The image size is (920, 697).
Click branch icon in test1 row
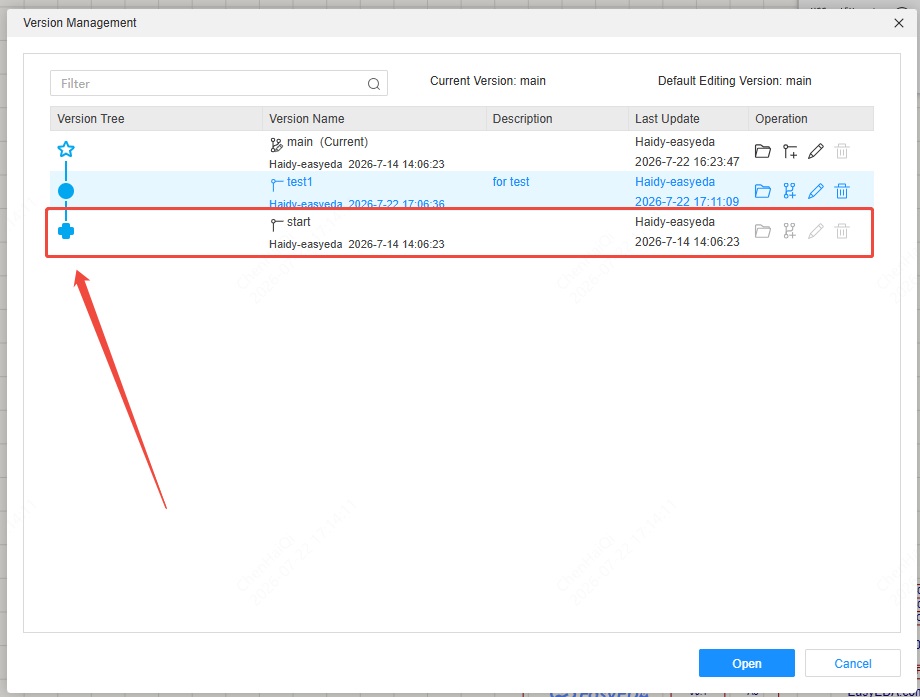[x=790, y=191]
